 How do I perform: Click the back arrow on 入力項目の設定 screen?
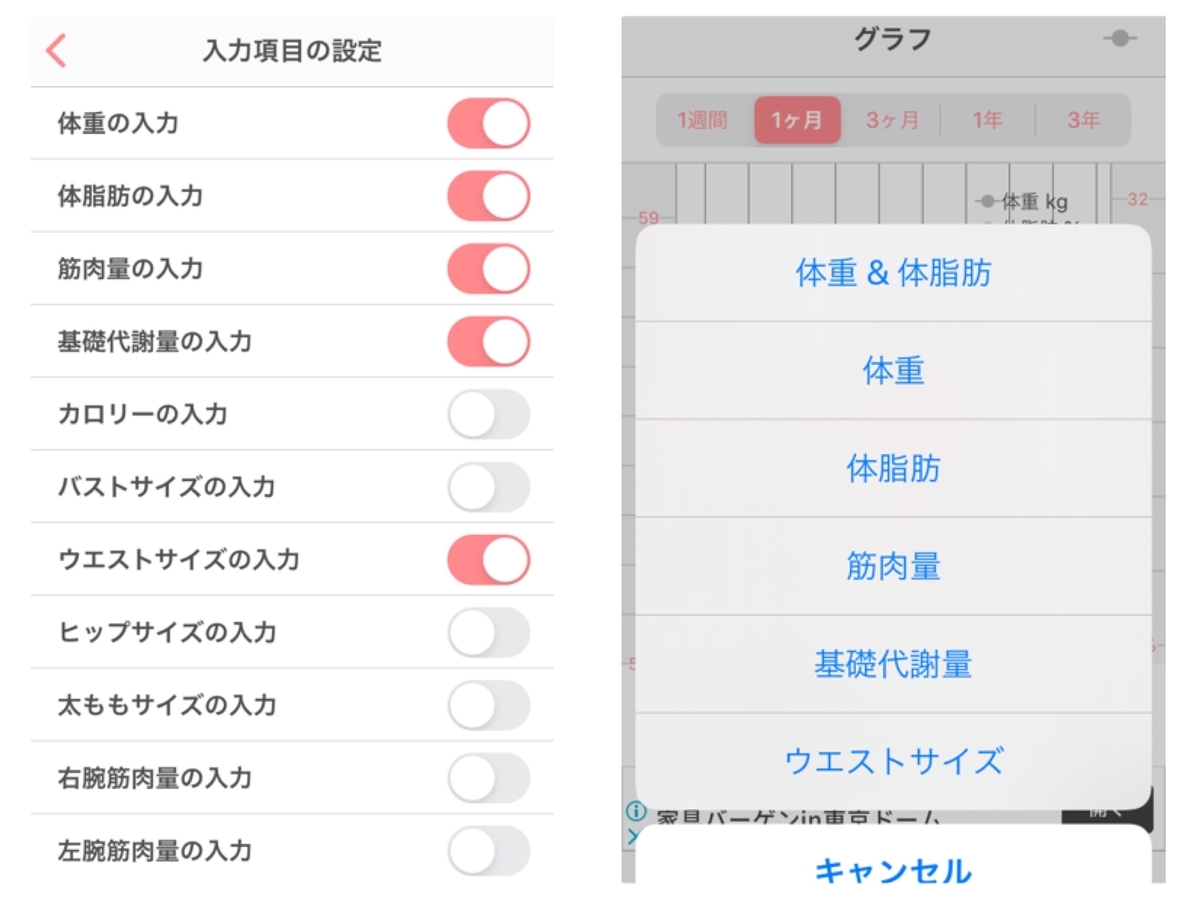click(57, 48)
